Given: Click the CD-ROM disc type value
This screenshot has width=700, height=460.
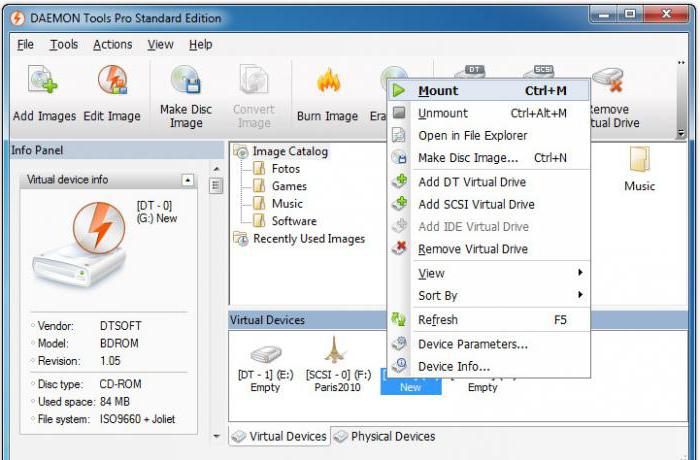Looking at the screenshot, I should 121,384.
